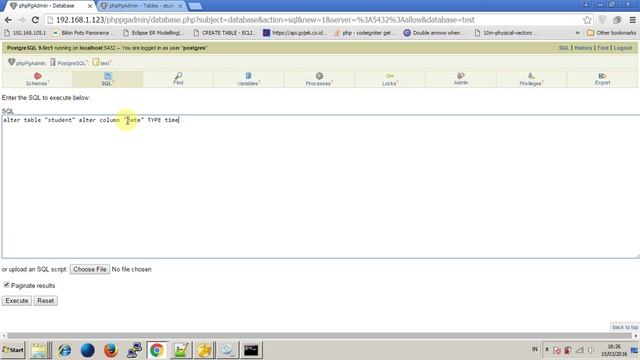Viewport: 640px width, 360px height.
Task: Open the 192.168.105.1 bookmark
Action: coord(25,33)
